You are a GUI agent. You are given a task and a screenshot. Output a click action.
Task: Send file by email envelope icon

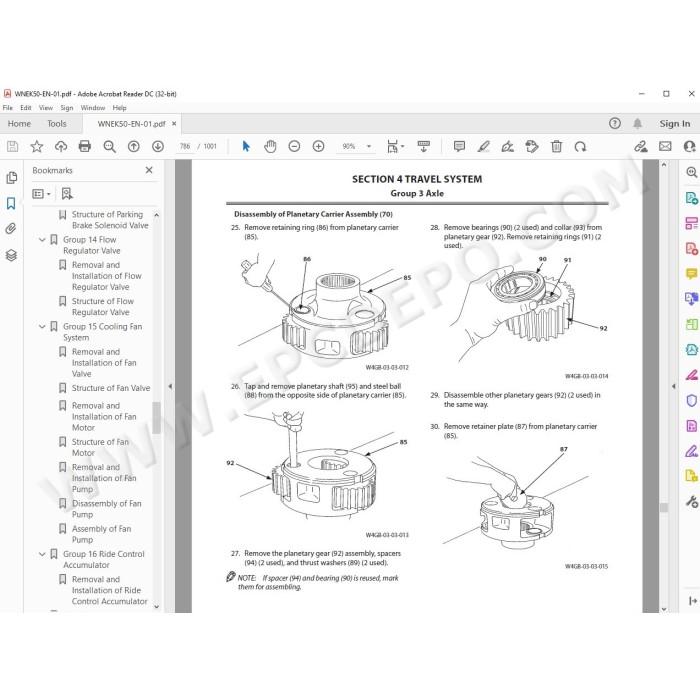click(665, 146)
